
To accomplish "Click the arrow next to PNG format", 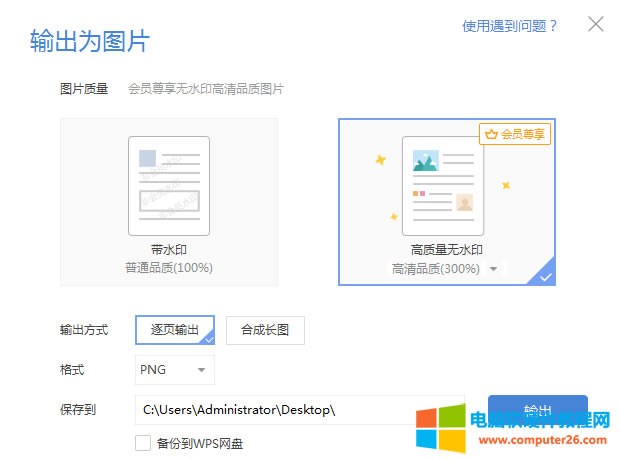I will [202, 370].
